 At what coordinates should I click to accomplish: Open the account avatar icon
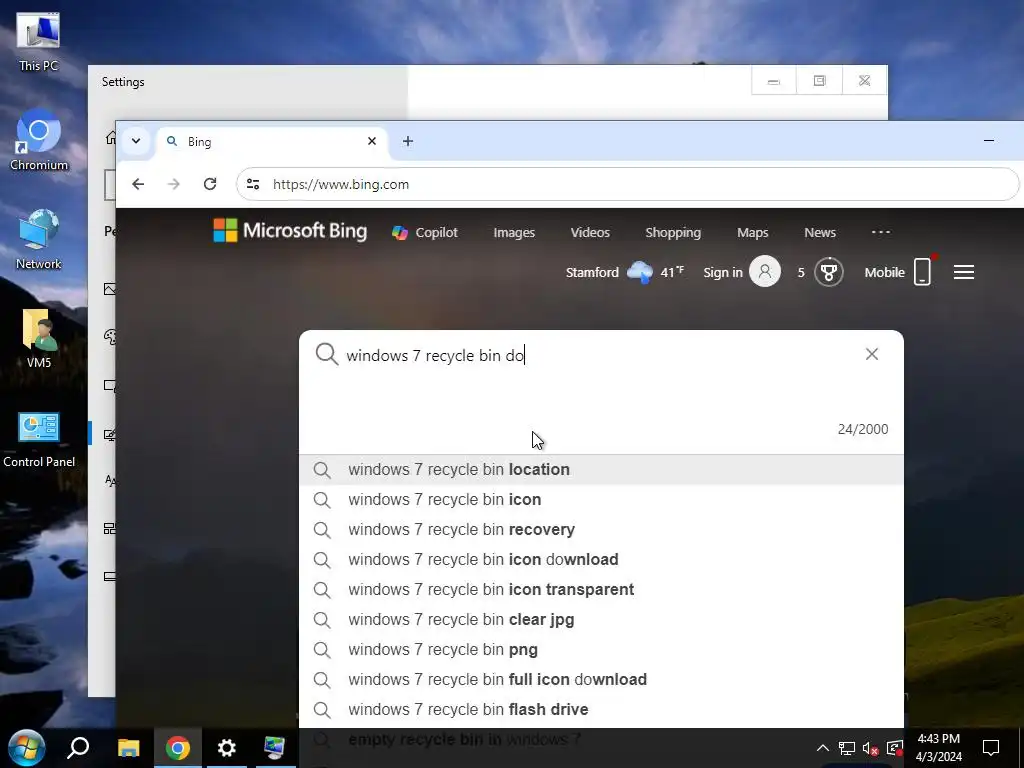765,271
